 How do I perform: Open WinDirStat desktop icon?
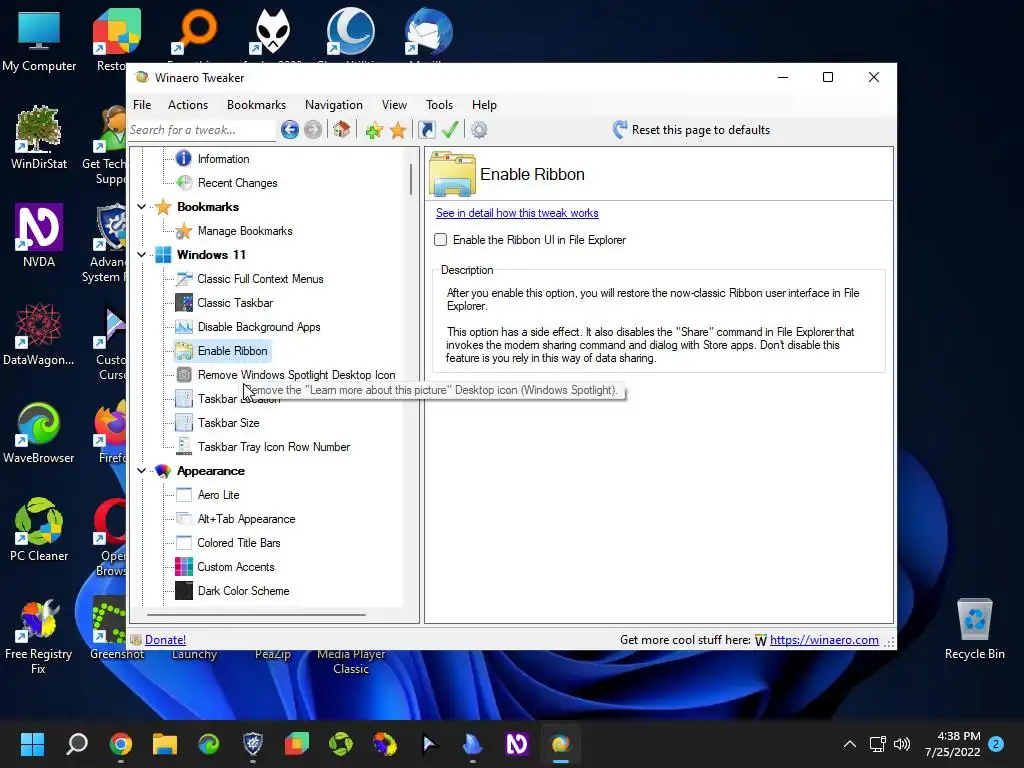click(39, 138)
